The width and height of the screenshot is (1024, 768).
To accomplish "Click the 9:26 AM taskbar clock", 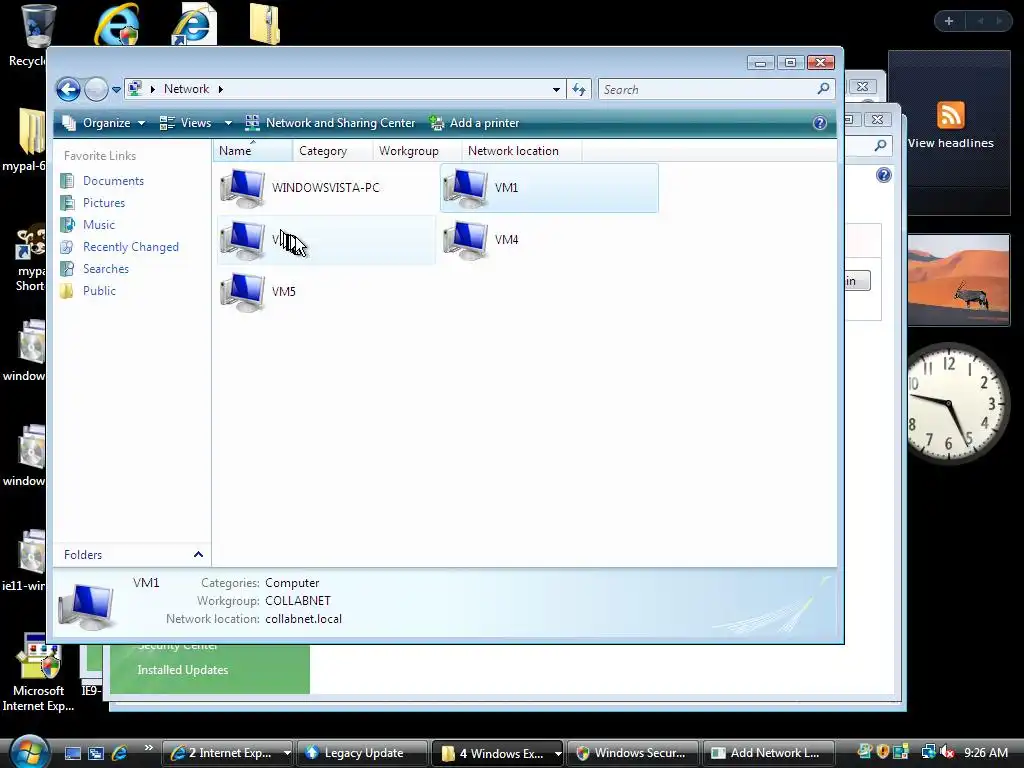I will [x=986, y=752].
